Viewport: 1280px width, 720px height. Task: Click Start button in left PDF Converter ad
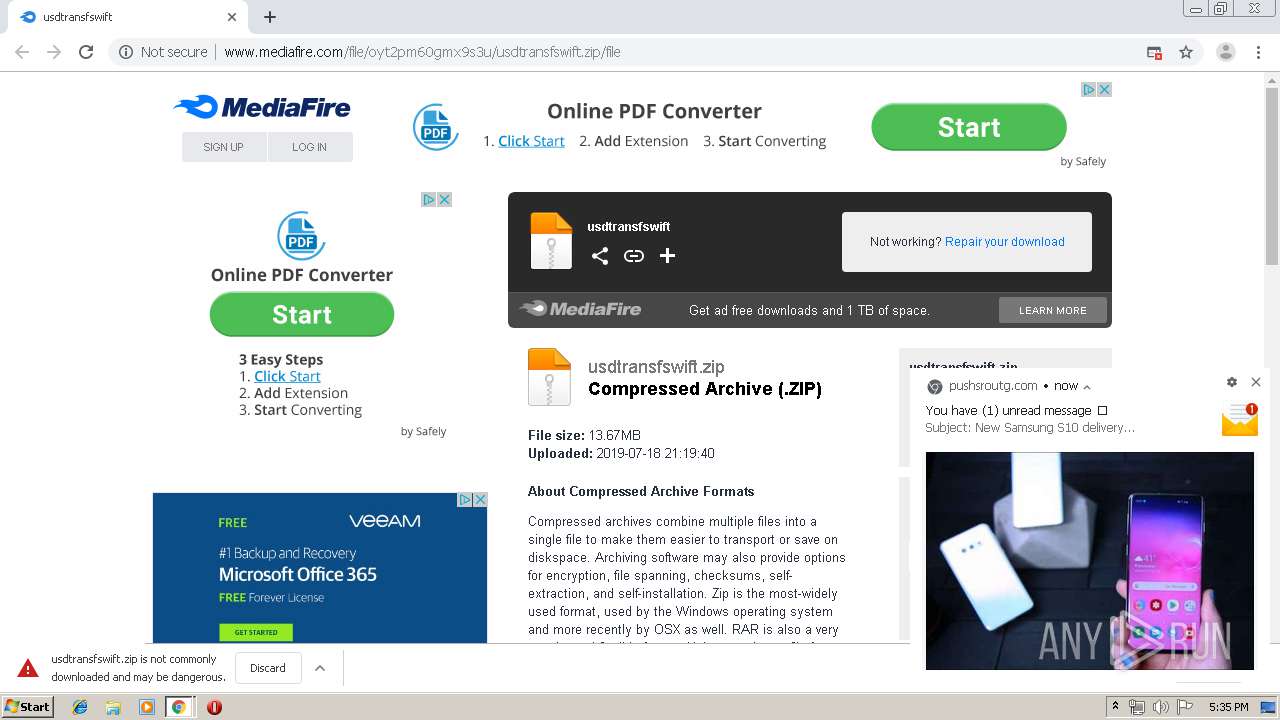pos(302,314)
